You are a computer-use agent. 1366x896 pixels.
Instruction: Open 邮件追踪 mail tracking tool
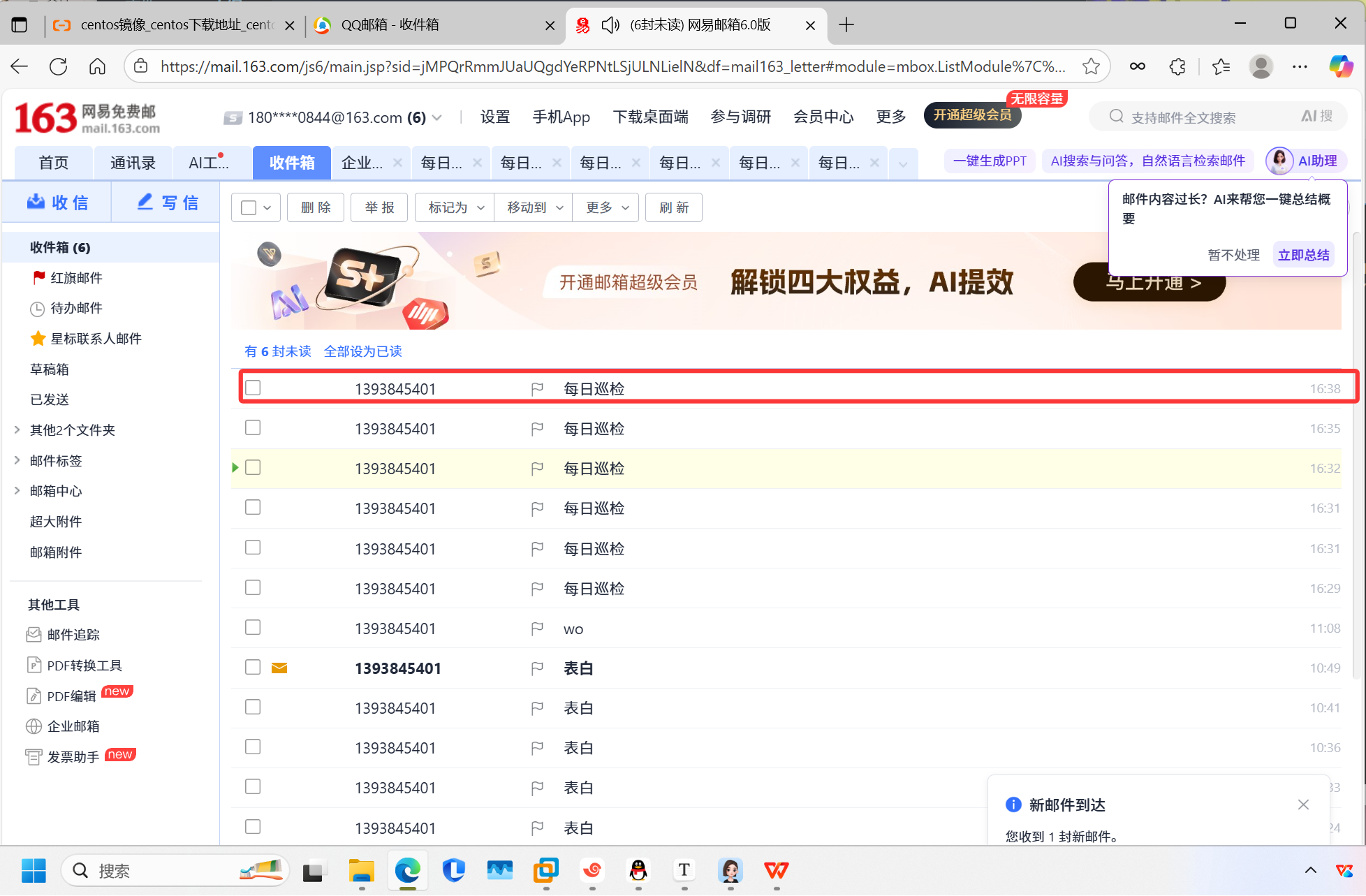click(x=73, y=635)
